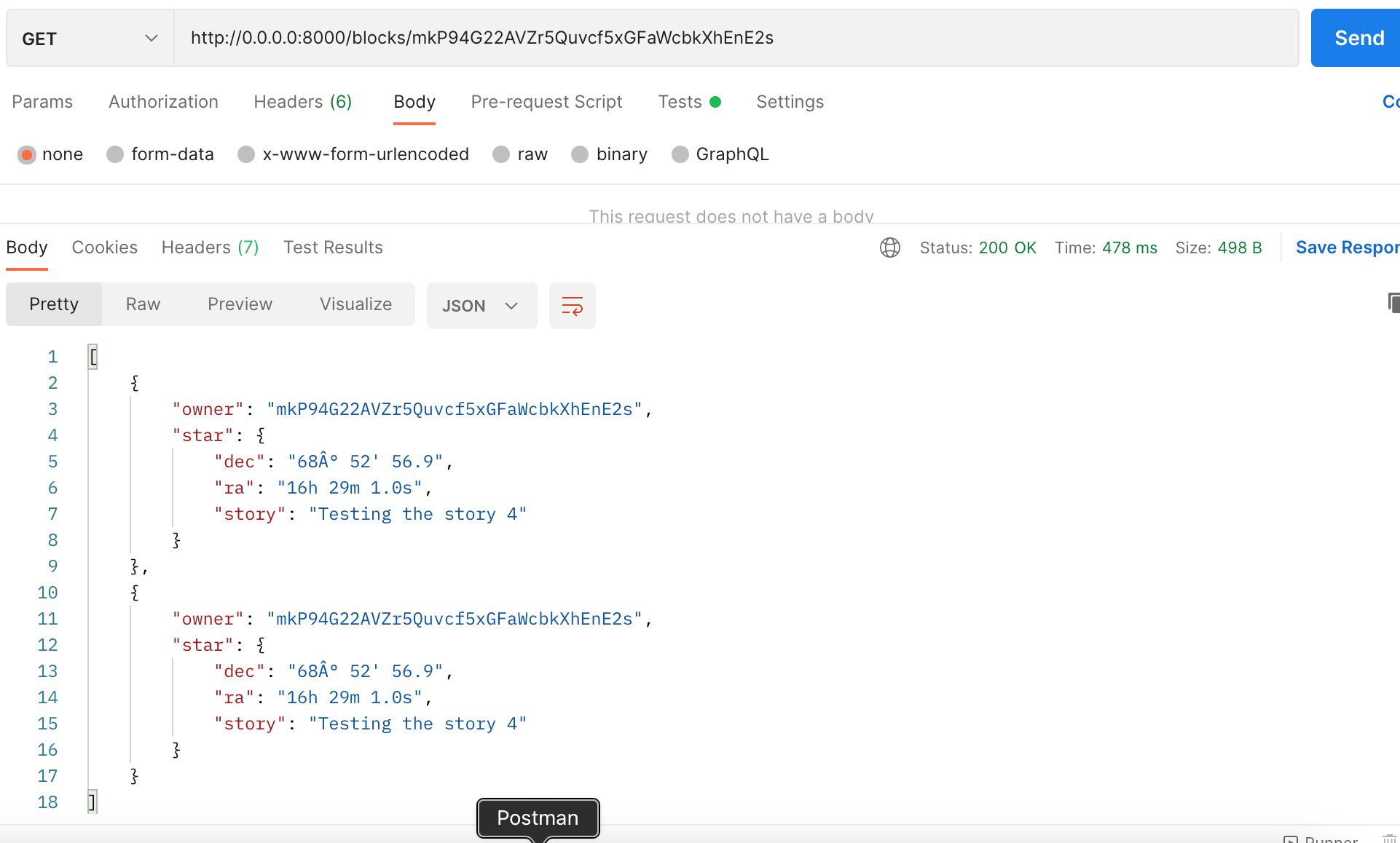Open the Test Results tab

click(333, 248)
